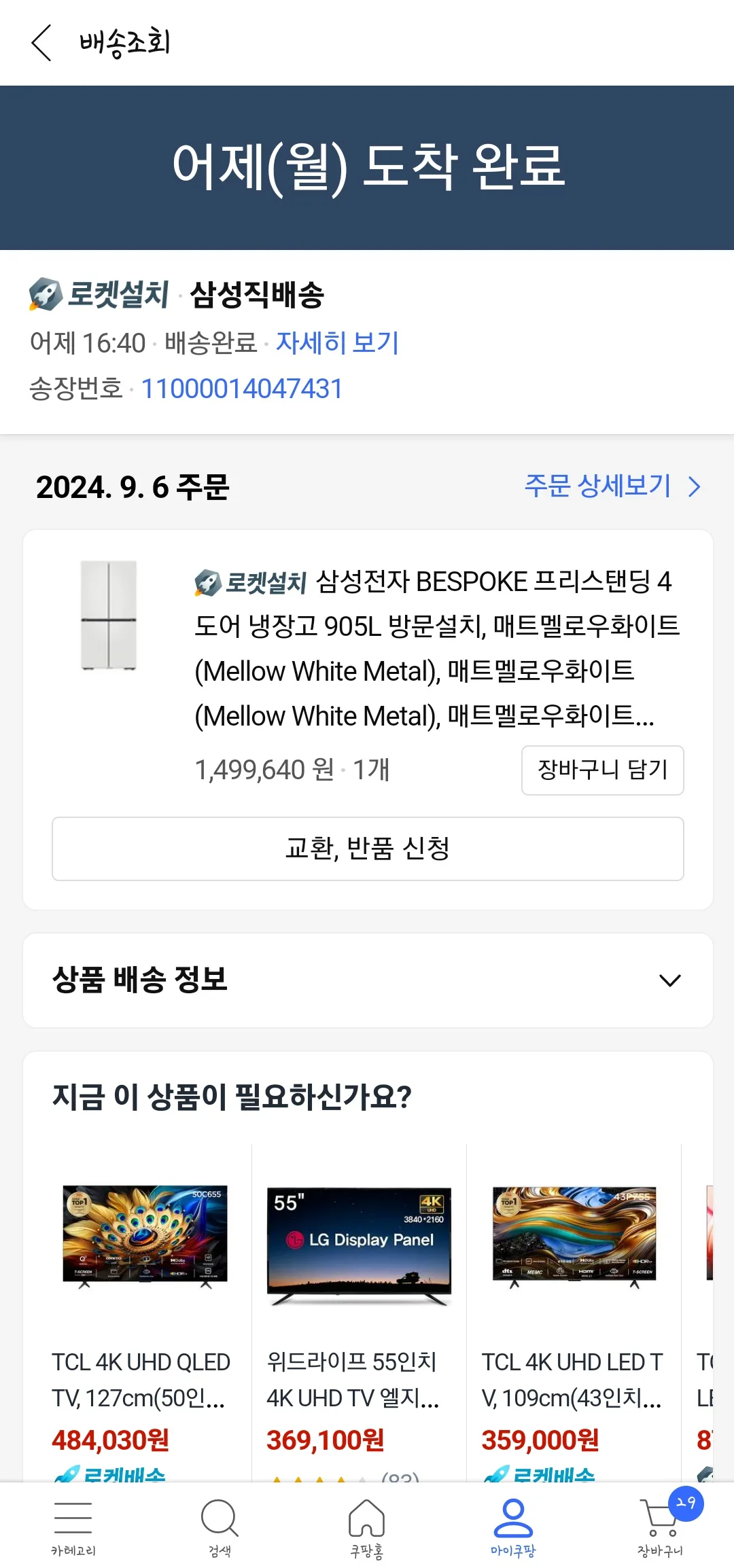Tap the cart count badge 29
734x1568 pixels.
(x=686, y=1503)
